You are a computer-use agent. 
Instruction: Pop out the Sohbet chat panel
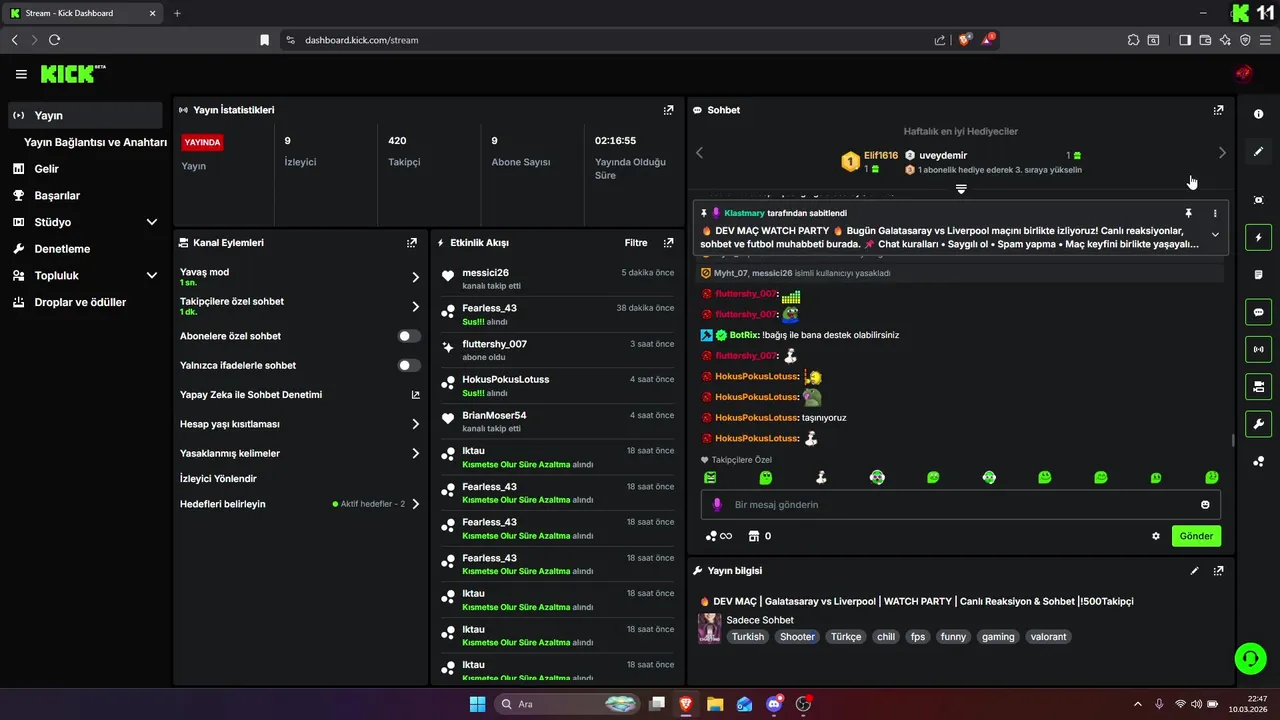coord(1218,110)
